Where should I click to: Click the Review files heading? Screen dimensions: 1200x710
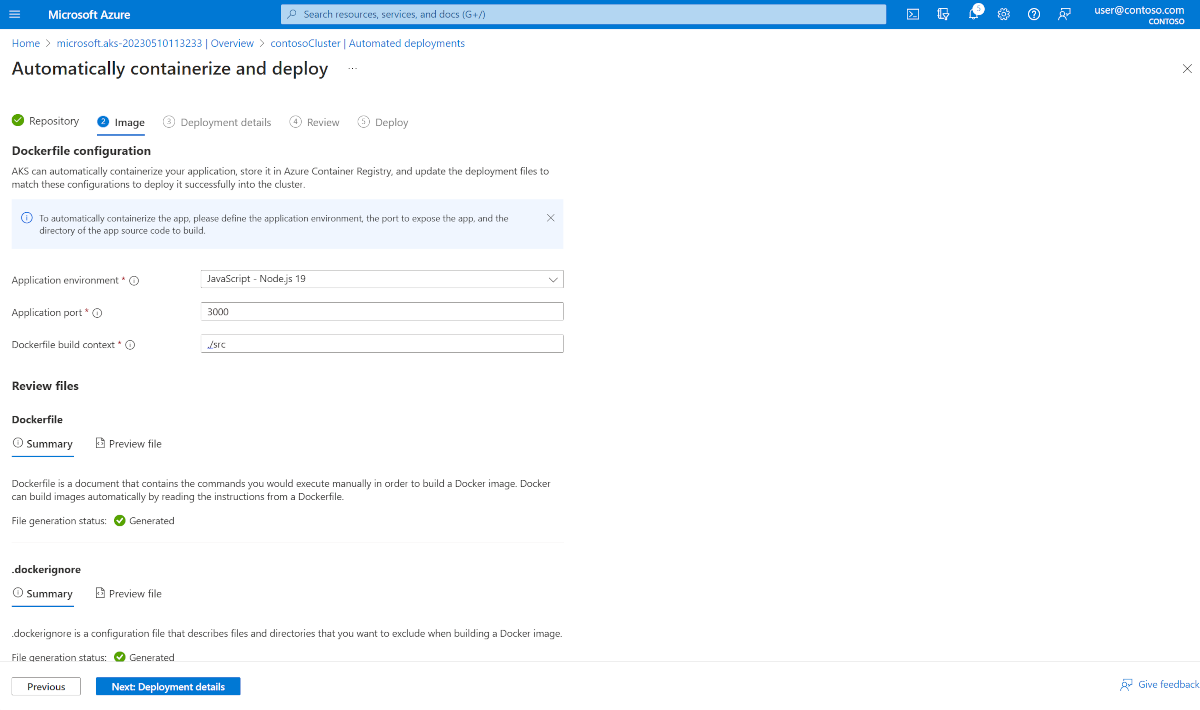pyautogui.click(x=45, y=386)
